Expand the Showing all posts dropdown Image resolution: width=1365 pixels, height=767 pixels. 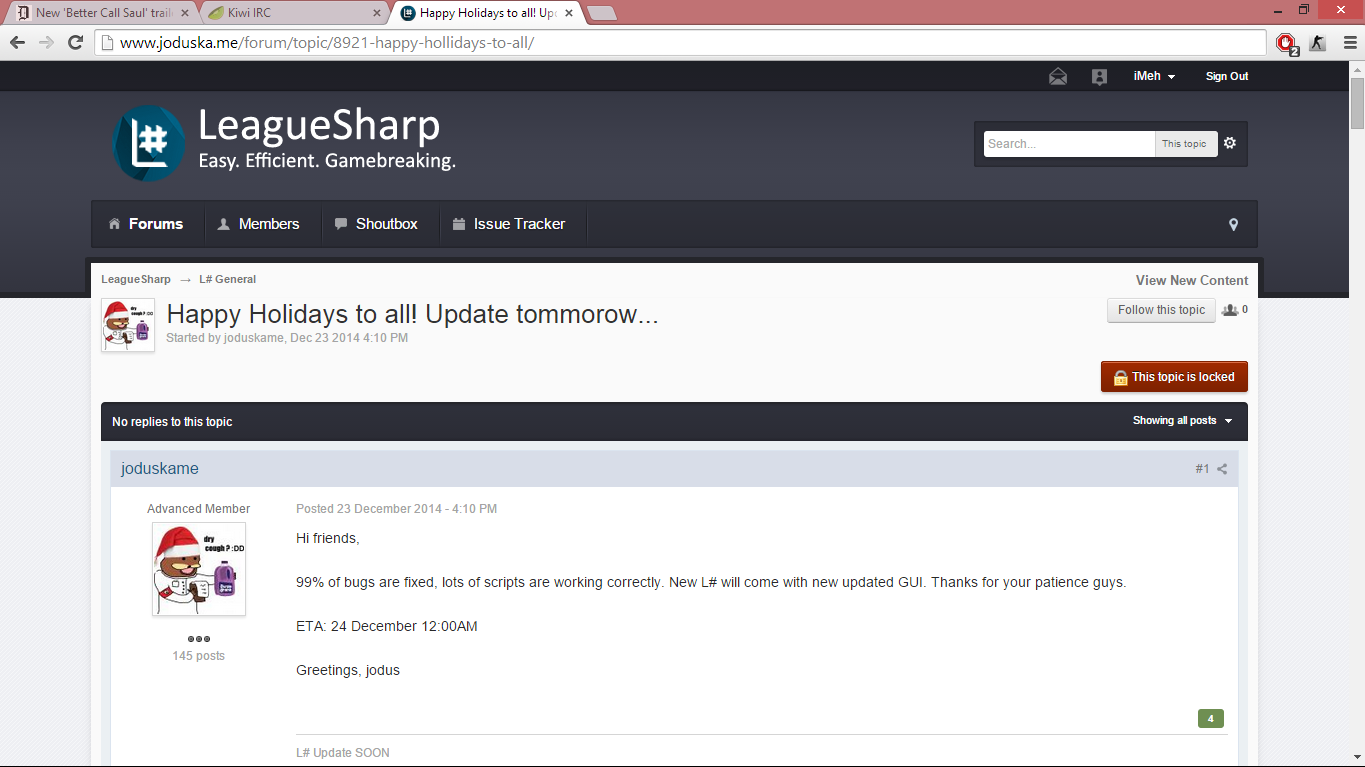pyautogui.click(x=1183, y=421)
